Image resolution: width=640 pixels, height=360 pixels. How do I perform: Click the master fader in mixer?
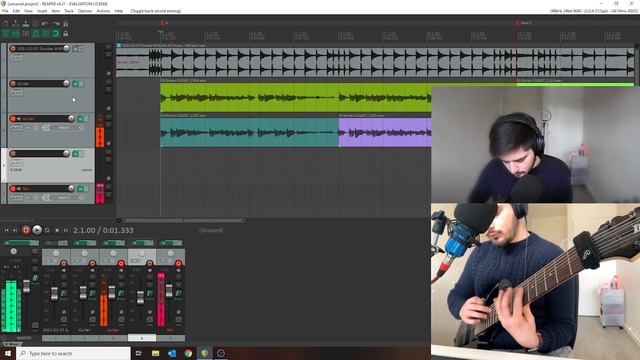pyautogui.click(x=27, y=286)
